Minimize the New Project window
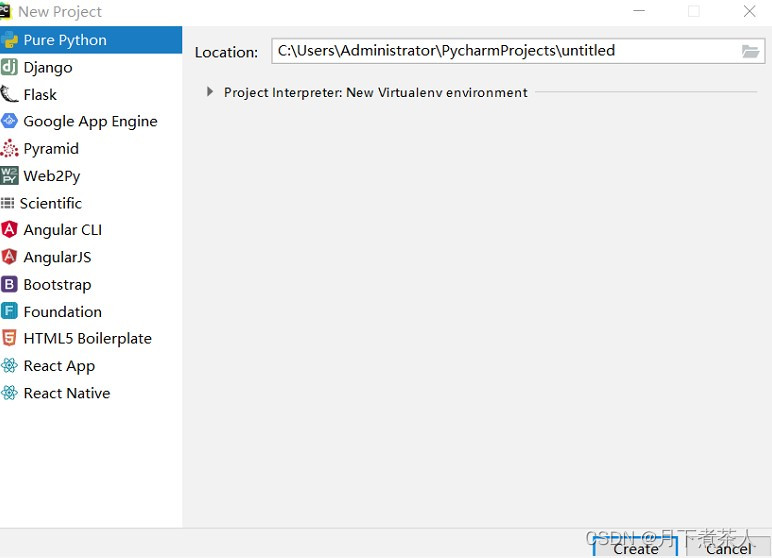The width and height of the screenshot is (772, 558). click(639, 11)
